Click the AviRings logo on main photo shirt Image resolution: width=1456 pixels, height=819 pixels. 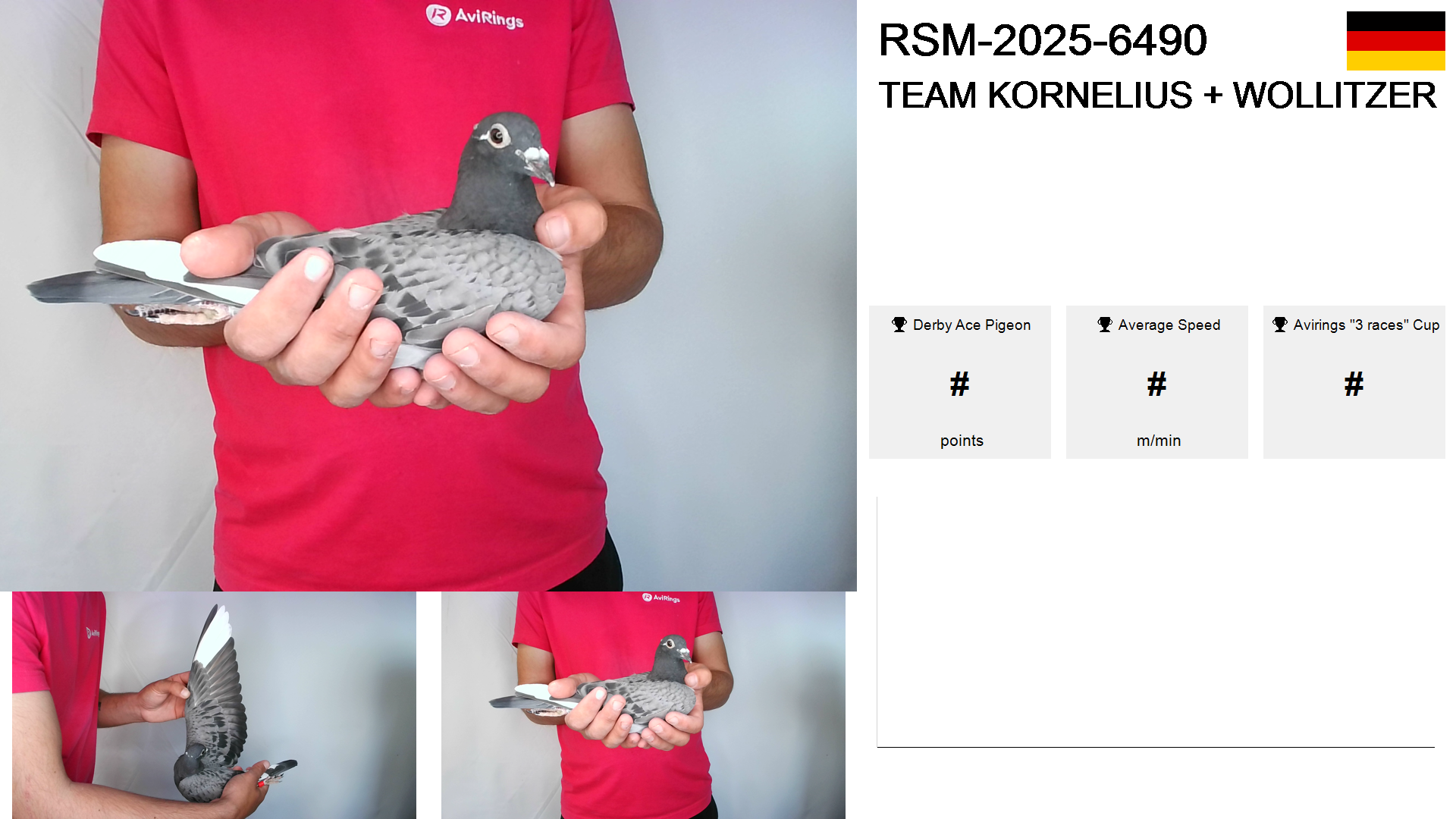475,16
